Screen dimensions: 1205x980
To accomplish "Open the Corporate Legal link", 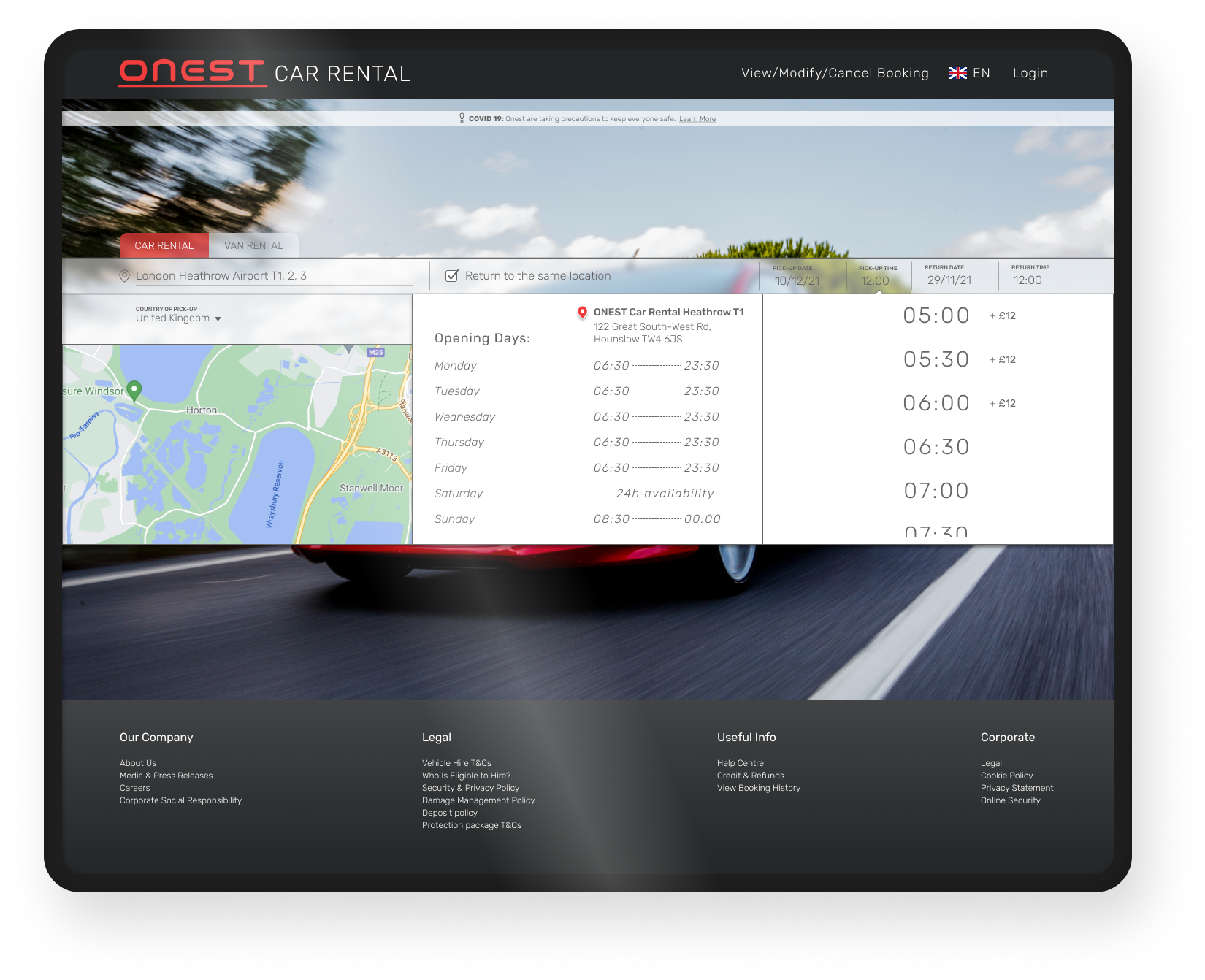I will [x=991, y=763].
